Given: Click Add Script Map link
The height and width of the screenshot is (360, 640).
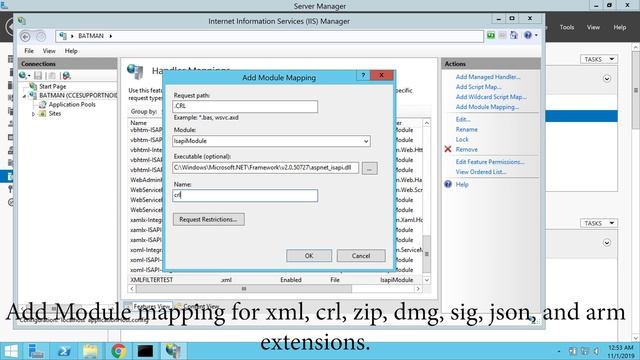Looking at the screenshot, I should (478, 87).
